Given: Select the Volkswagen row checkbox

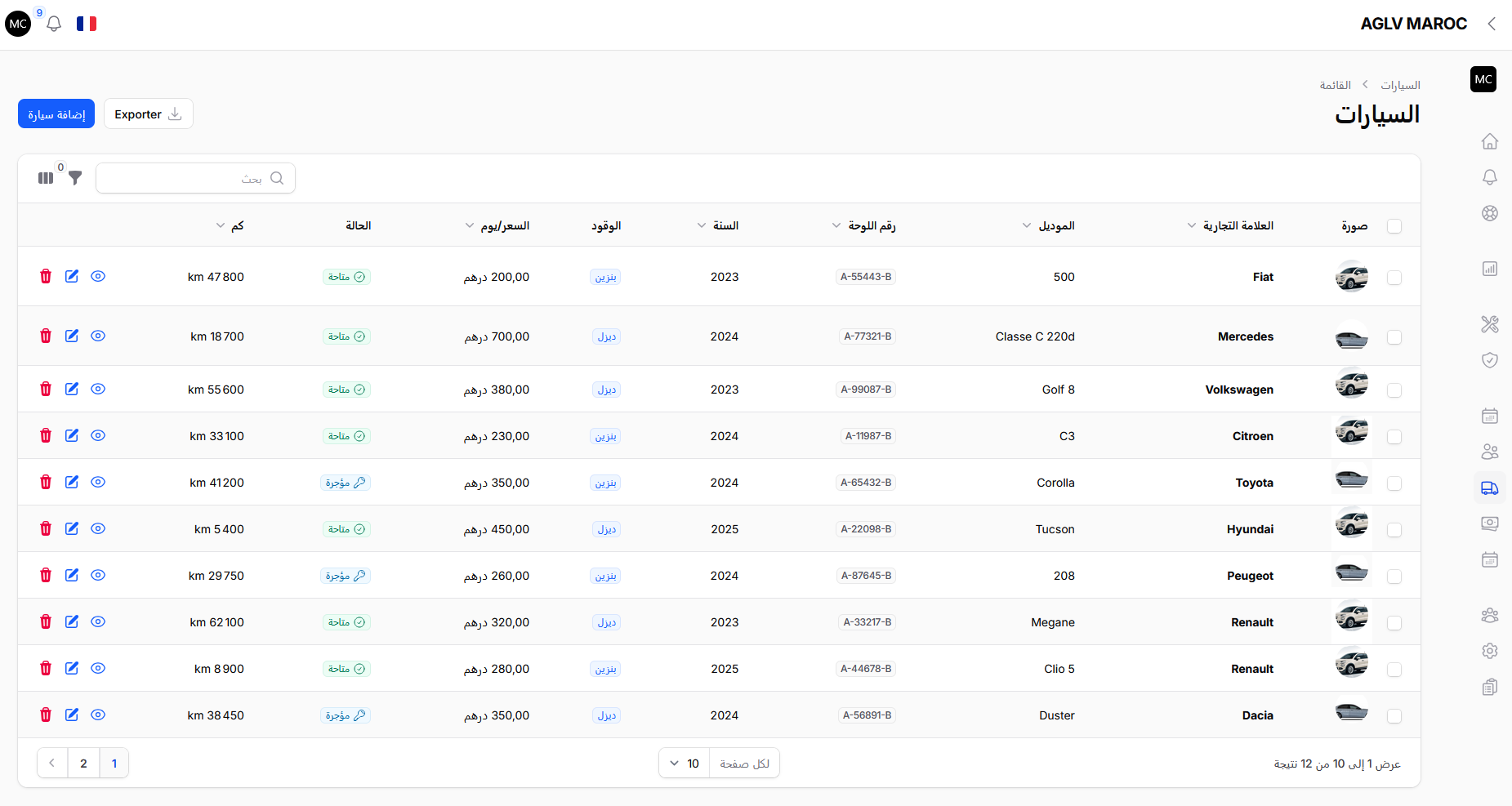Looking at the screenshot, I should tap(1394, 390).
